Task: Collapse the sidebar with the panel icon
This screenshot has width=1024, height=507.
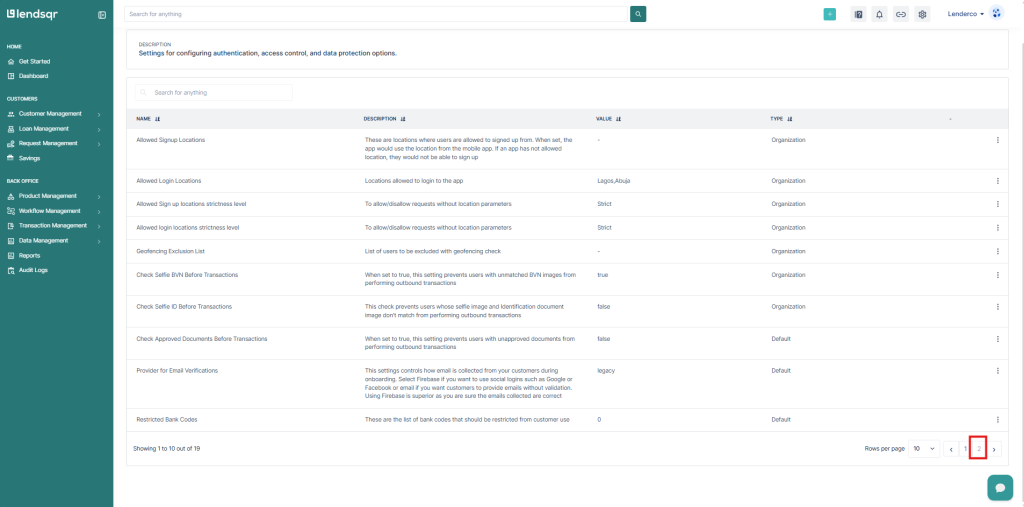Action: click(x=102, y=15)
